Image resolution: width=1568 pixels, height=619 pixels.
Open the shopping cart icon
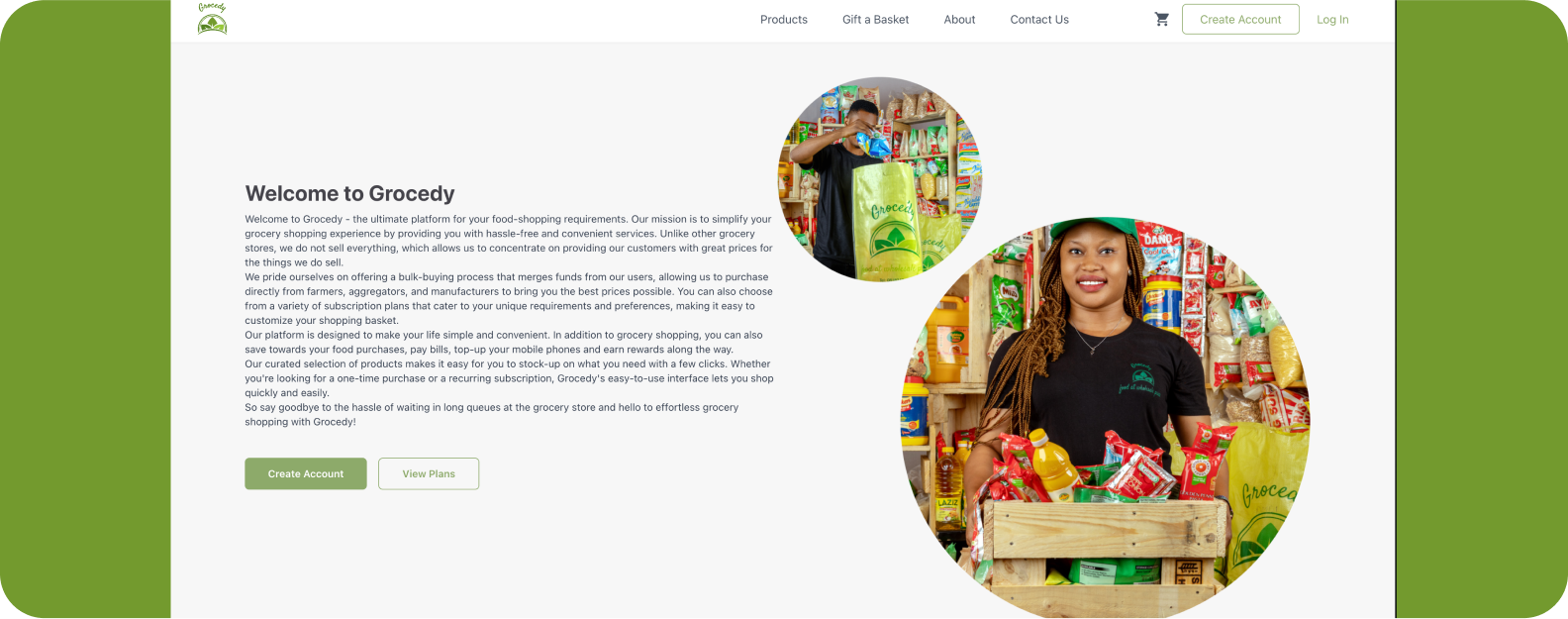1162,19
